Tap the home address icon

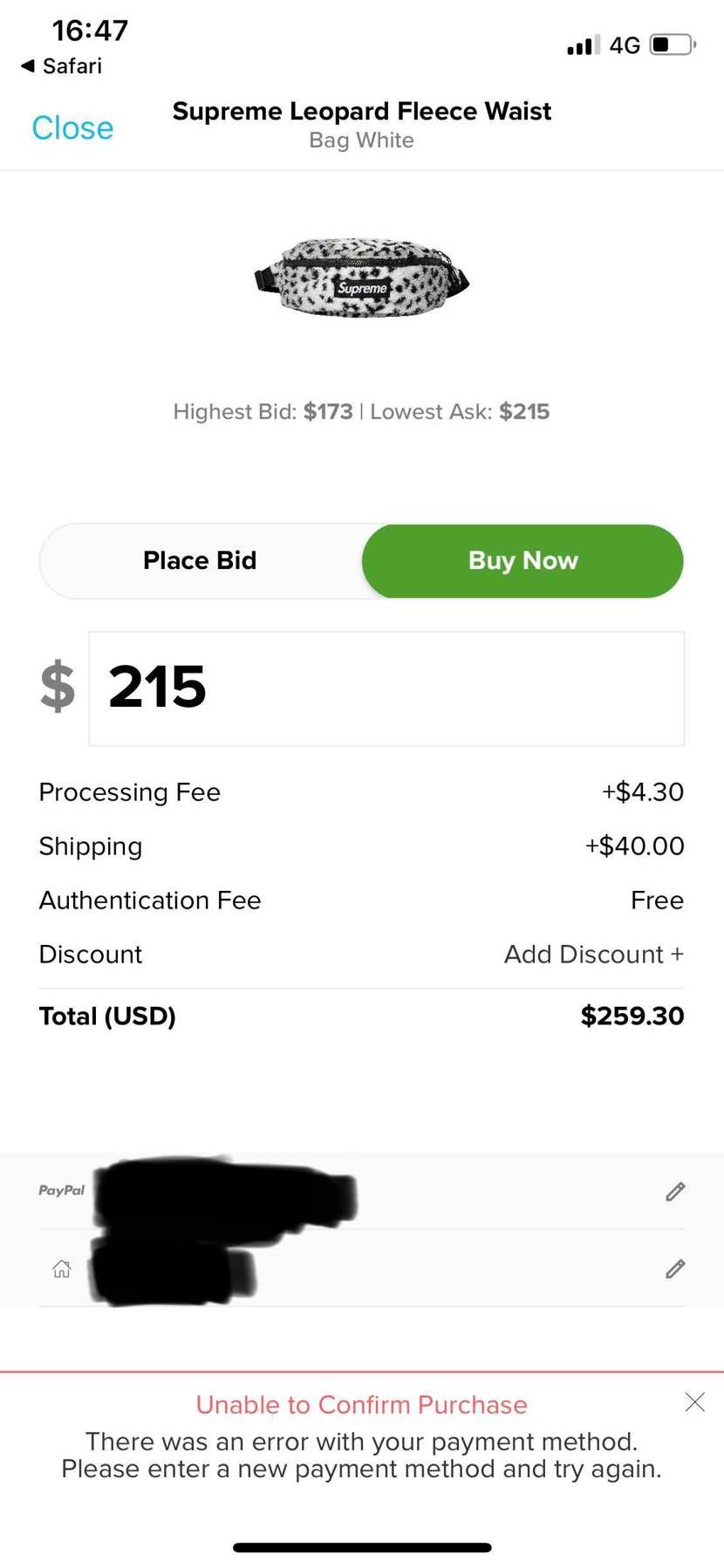click(62, 1269)
